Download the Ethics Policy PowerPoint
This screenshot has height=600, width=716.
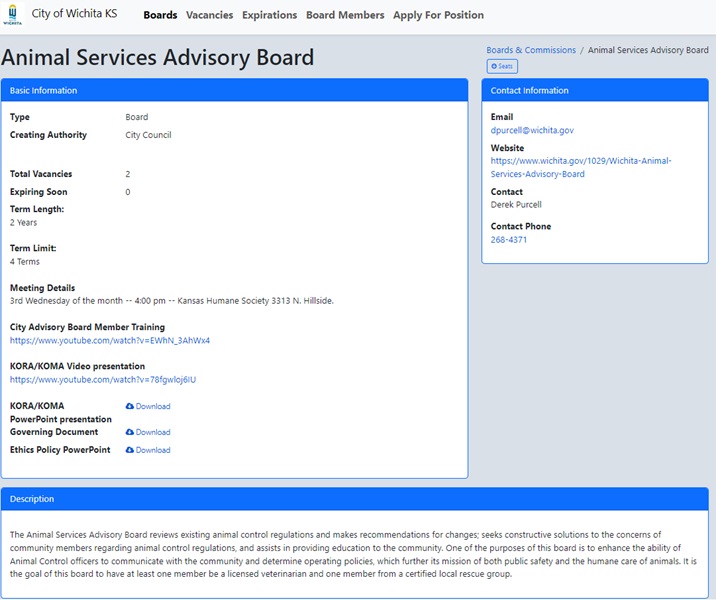coord(148,450)
